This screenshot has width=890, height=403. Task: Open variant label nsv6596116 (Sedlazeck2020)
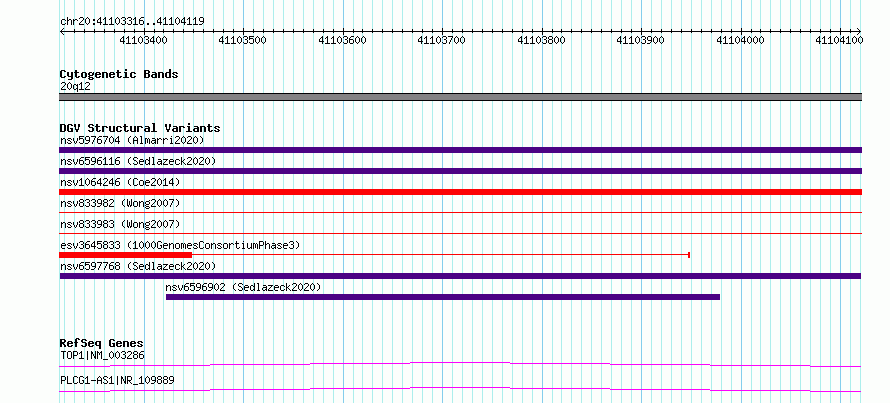pyautogui.click(x=138, y=161)
